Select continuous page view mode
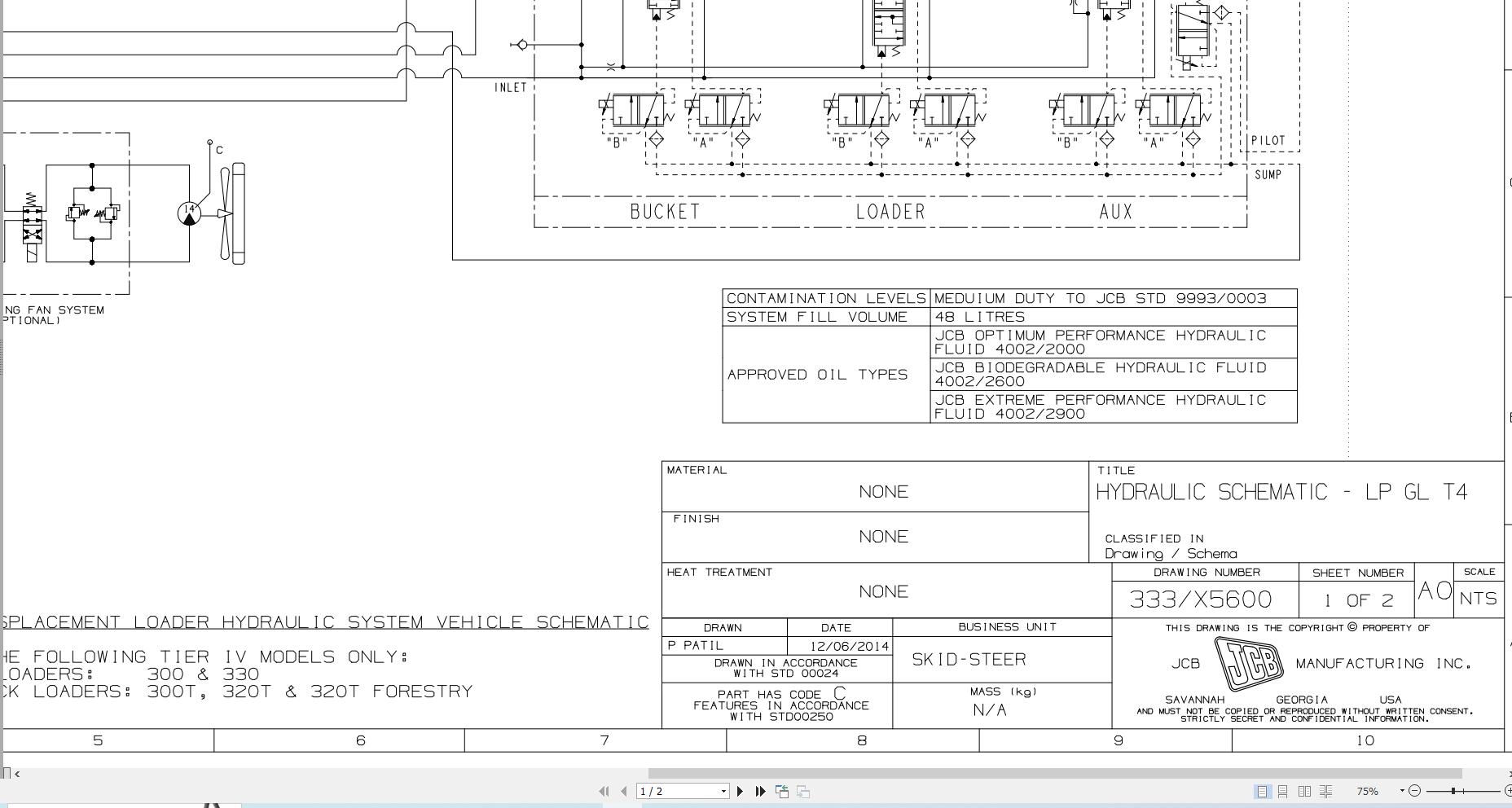The width and height of the screenshot is (1512, 808). [x=1282, y=791]
